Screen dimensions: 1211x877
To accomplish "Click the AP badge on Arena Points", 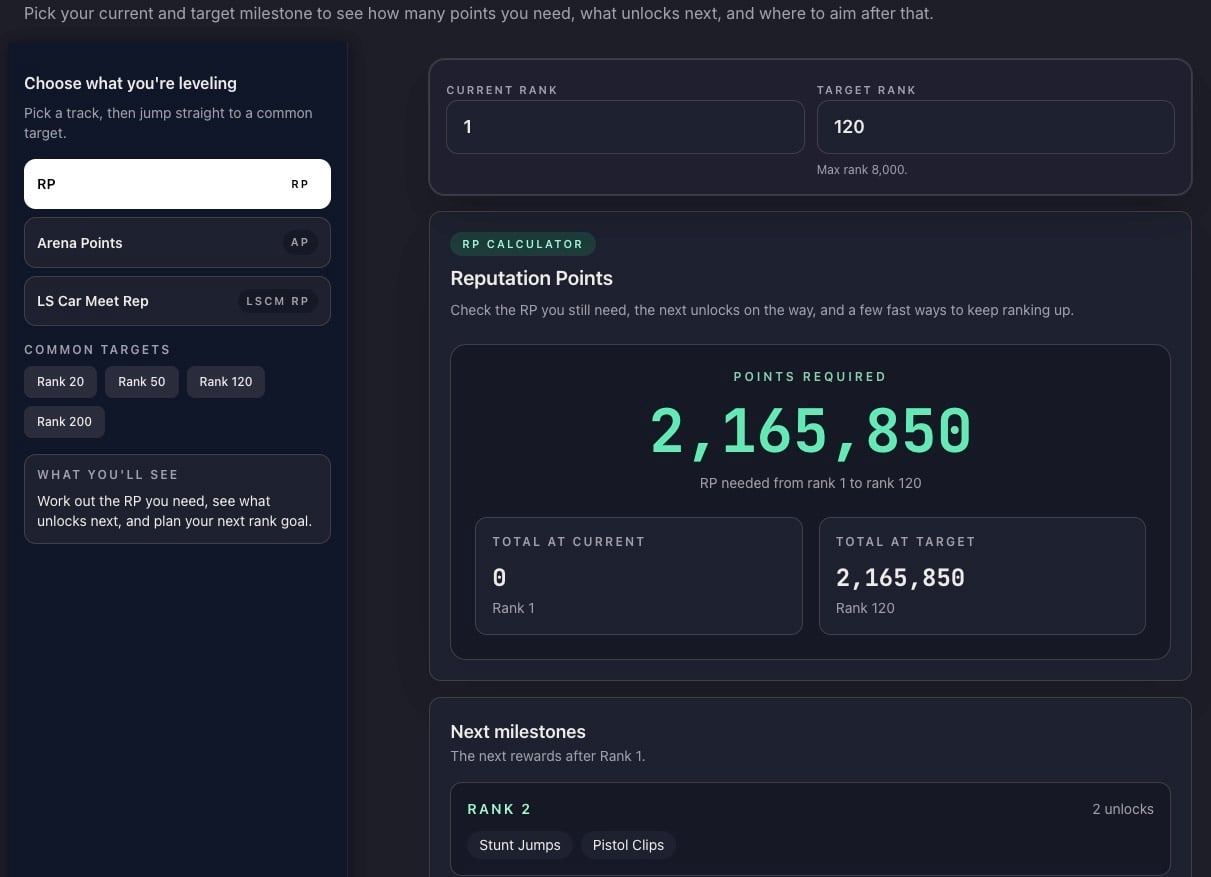I will [x=300, y=242].
